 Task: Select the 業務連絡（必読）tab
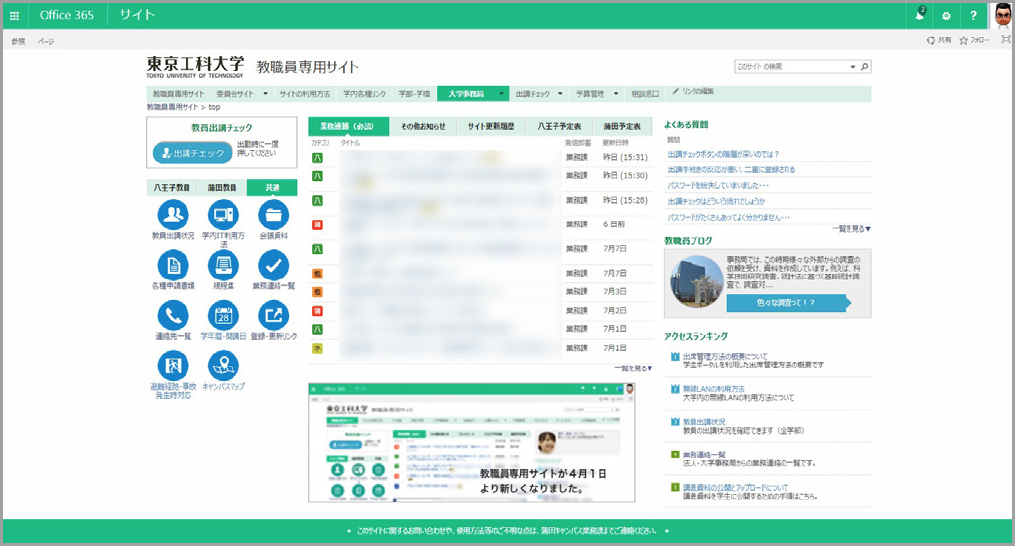tap(348, 126)
